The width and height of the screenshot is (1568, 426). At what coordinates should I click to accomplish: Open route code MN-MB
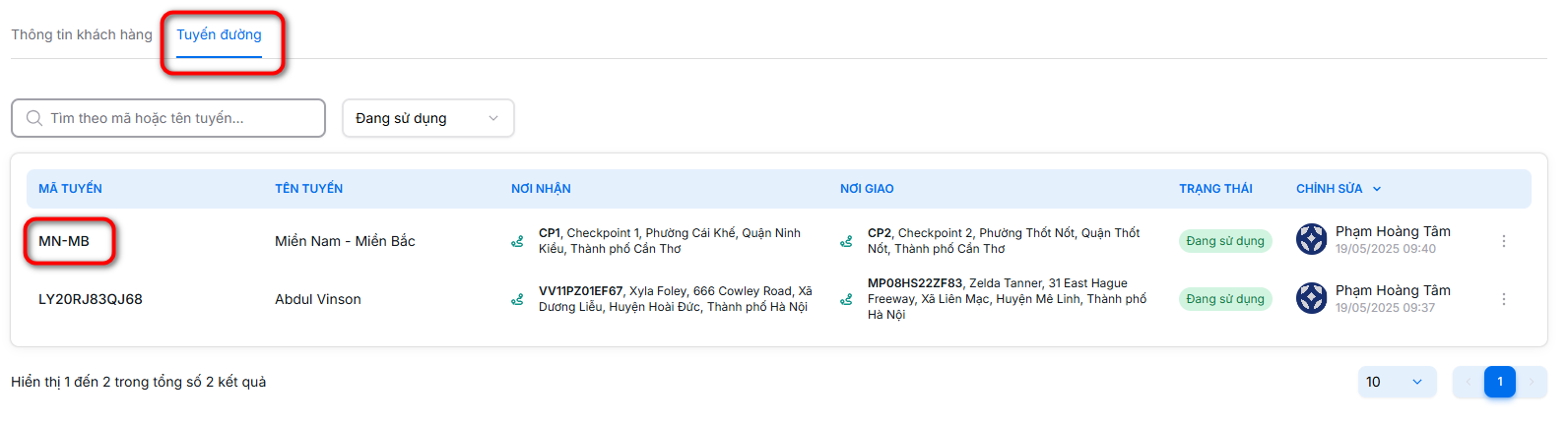pos(64,241)
